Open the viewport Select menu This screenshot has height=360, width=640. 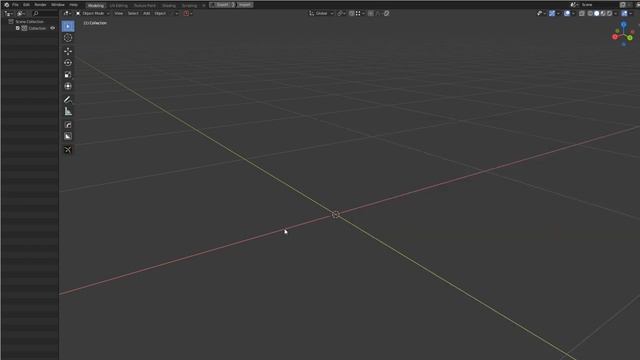133,13
